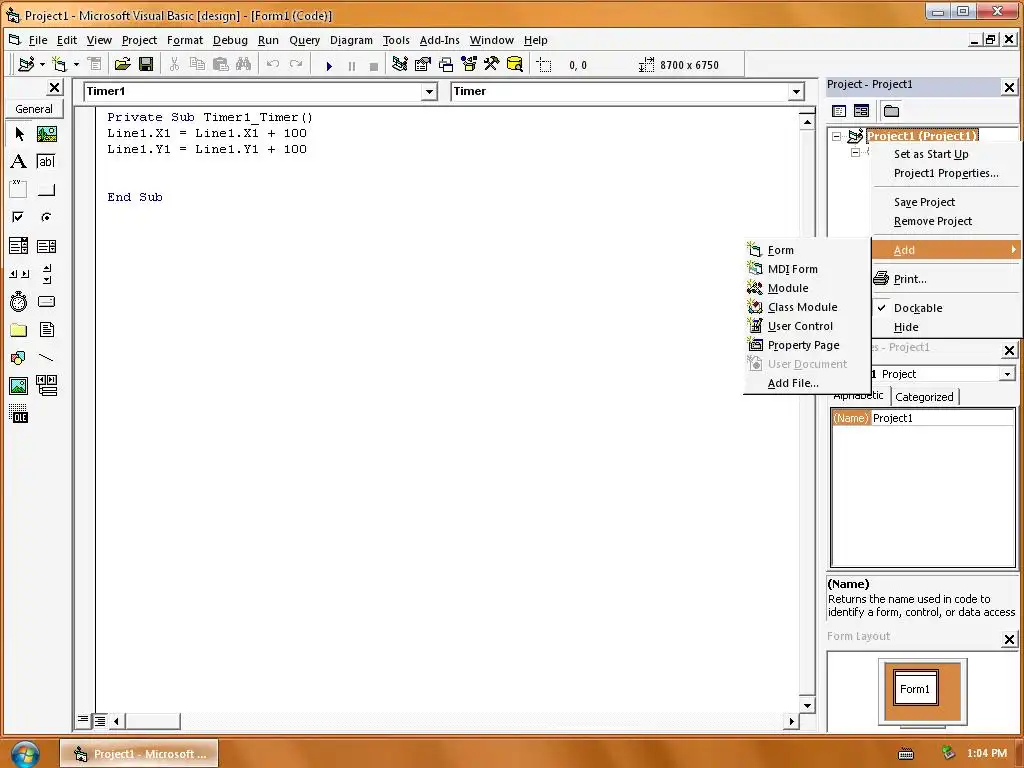The width and height of the screenshot is (1024, 768).
Task: Select the Image tool in toolbox
Action: point(19,386)
